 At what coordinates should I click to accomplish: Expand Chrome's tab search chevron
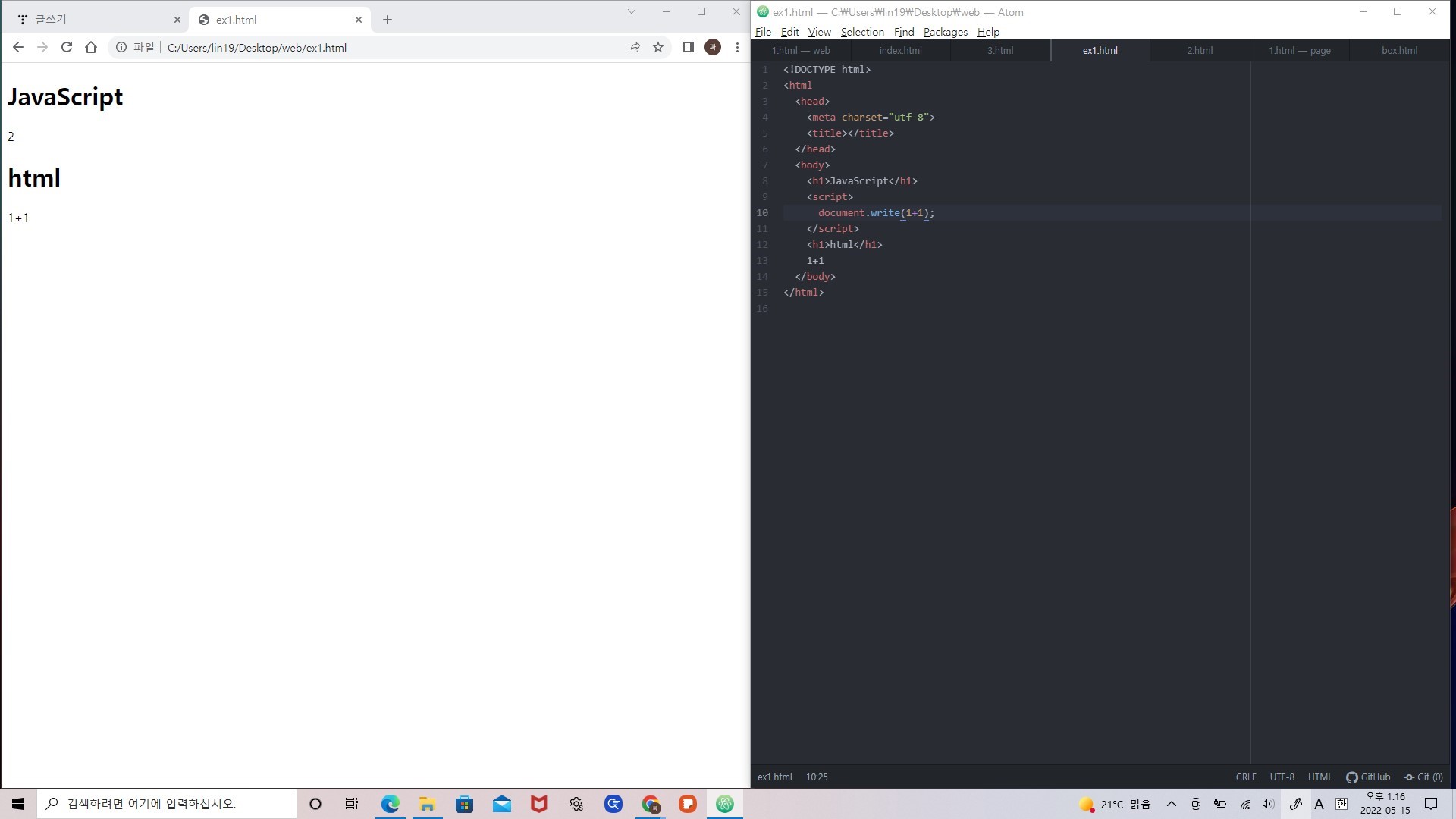[631, 11]
